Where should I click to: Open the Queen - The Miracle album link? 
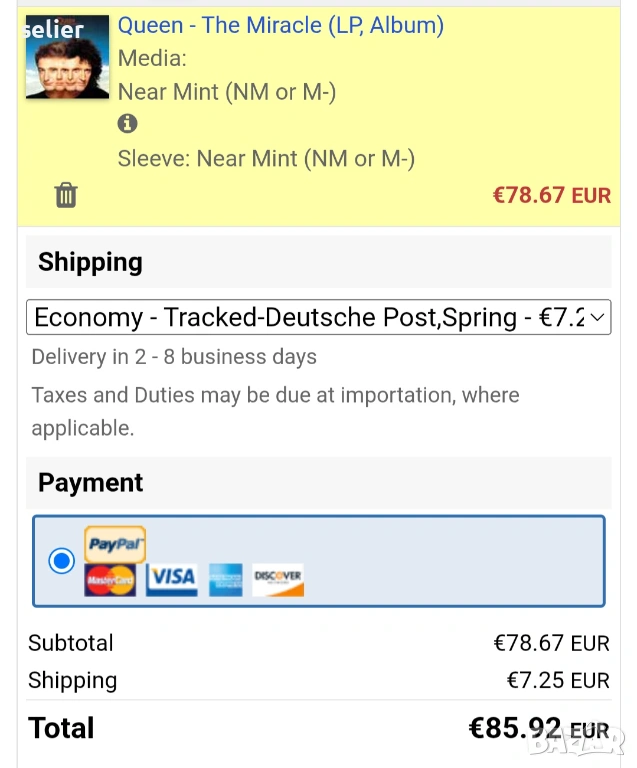pos(281,26)
